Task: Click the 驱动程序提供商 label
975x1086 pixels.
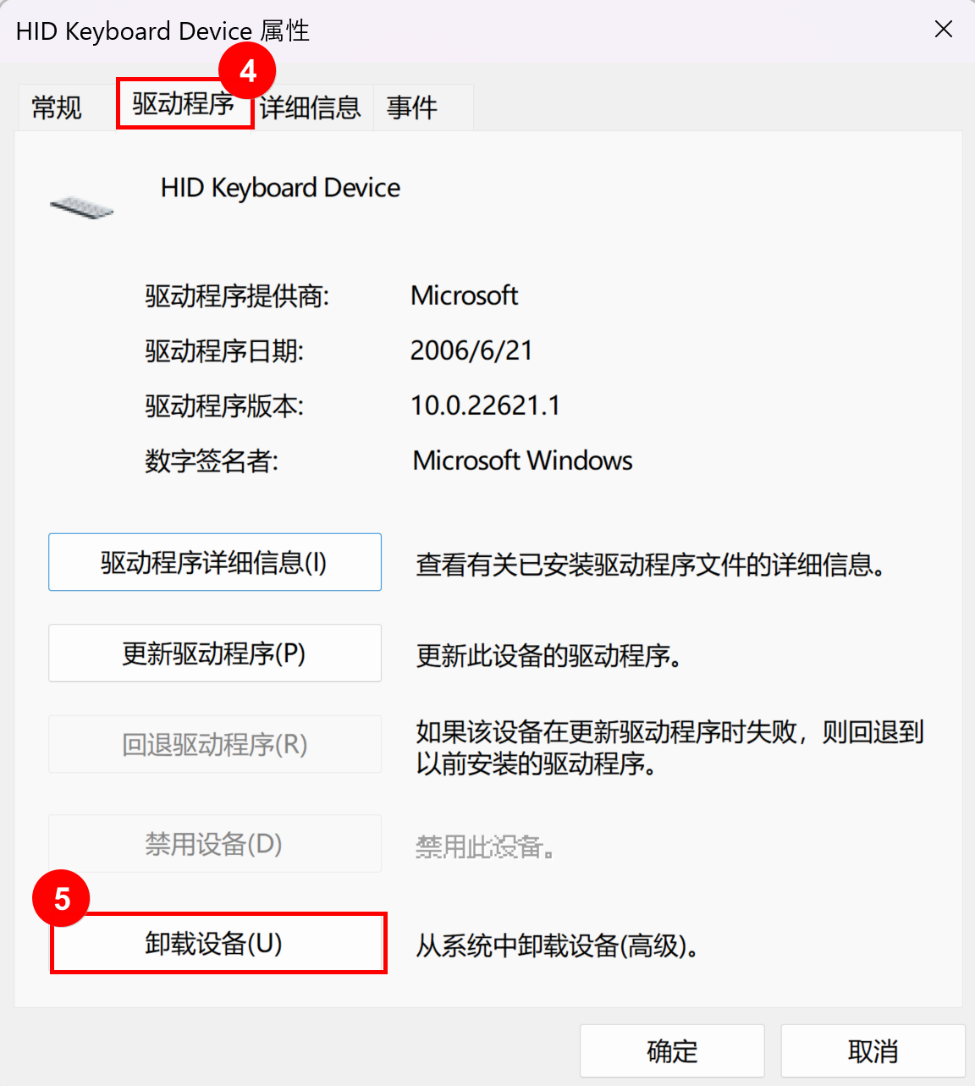Action: 237,296
